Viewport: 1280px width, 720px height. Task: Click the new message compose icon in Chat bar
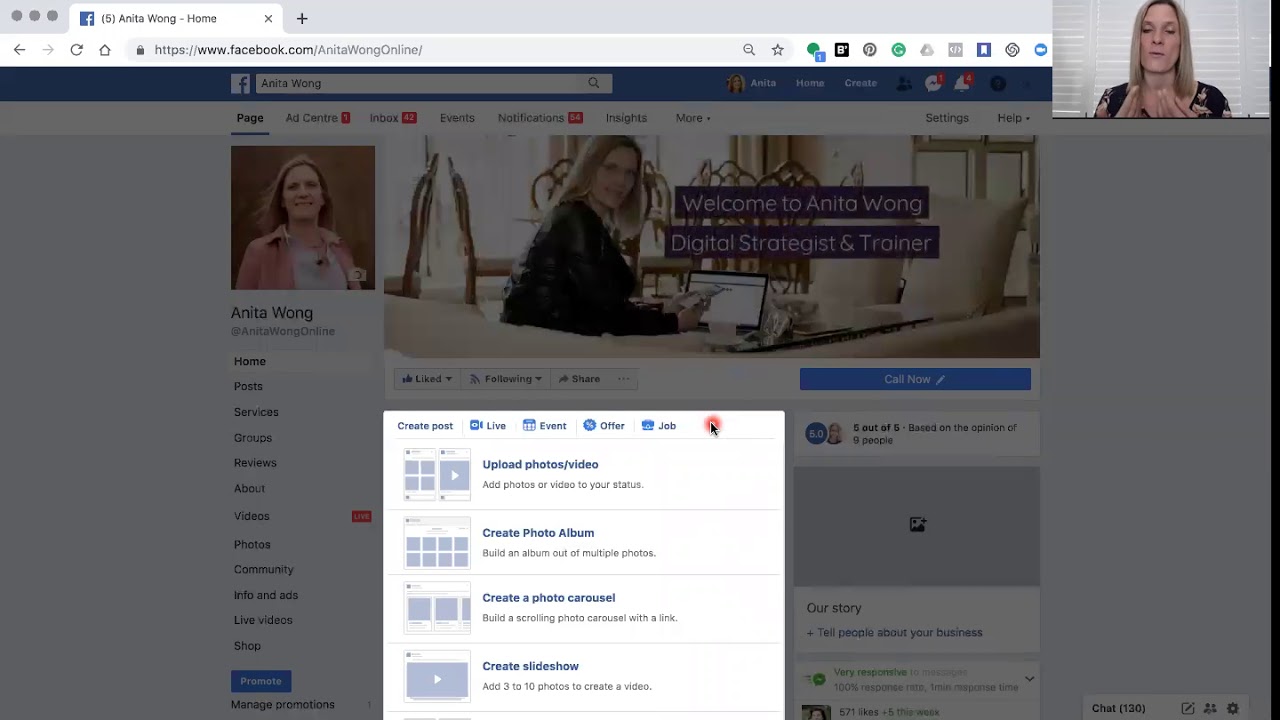click(1188, 708)
